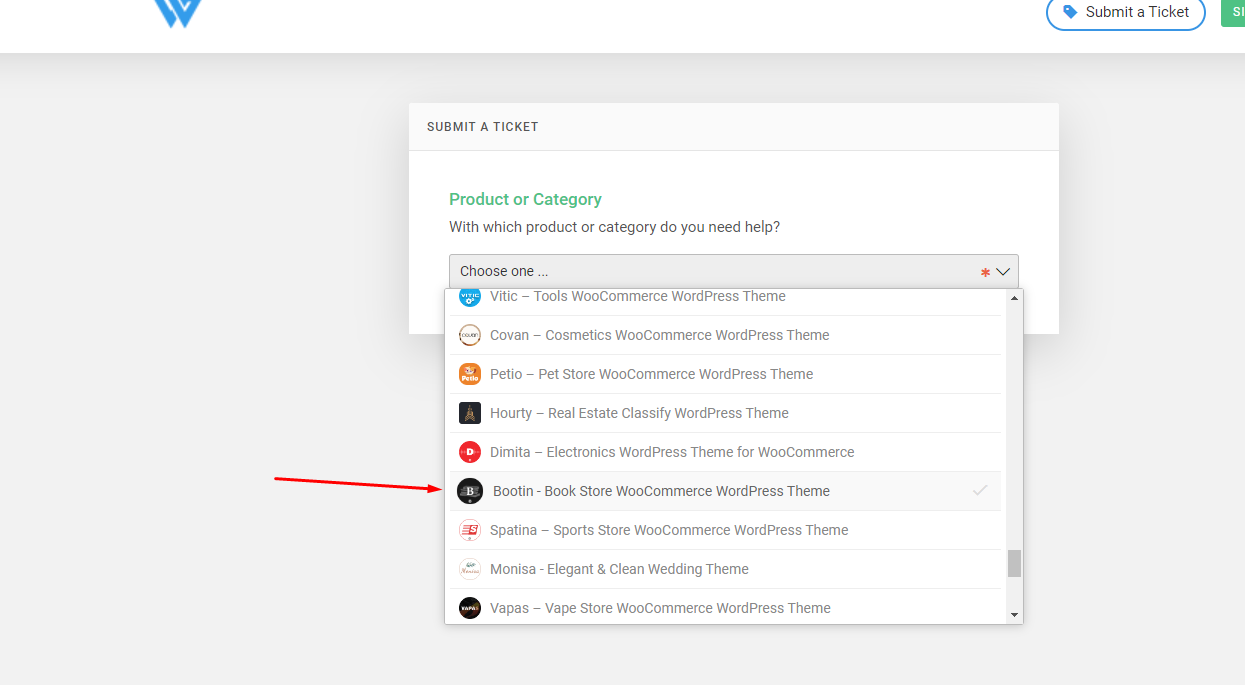The width and height of the screenshot is (1245, 685).
Task: Click the blue site logo in header
Action: 178,13
